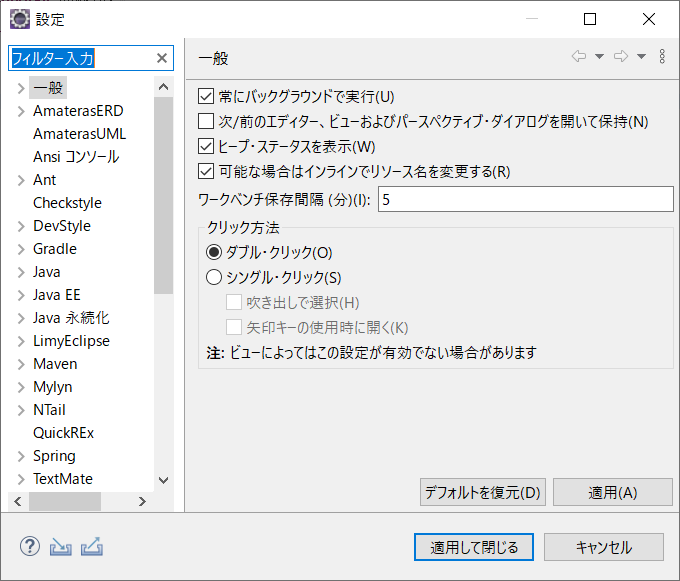Select Checkstyle preference page

67,203
